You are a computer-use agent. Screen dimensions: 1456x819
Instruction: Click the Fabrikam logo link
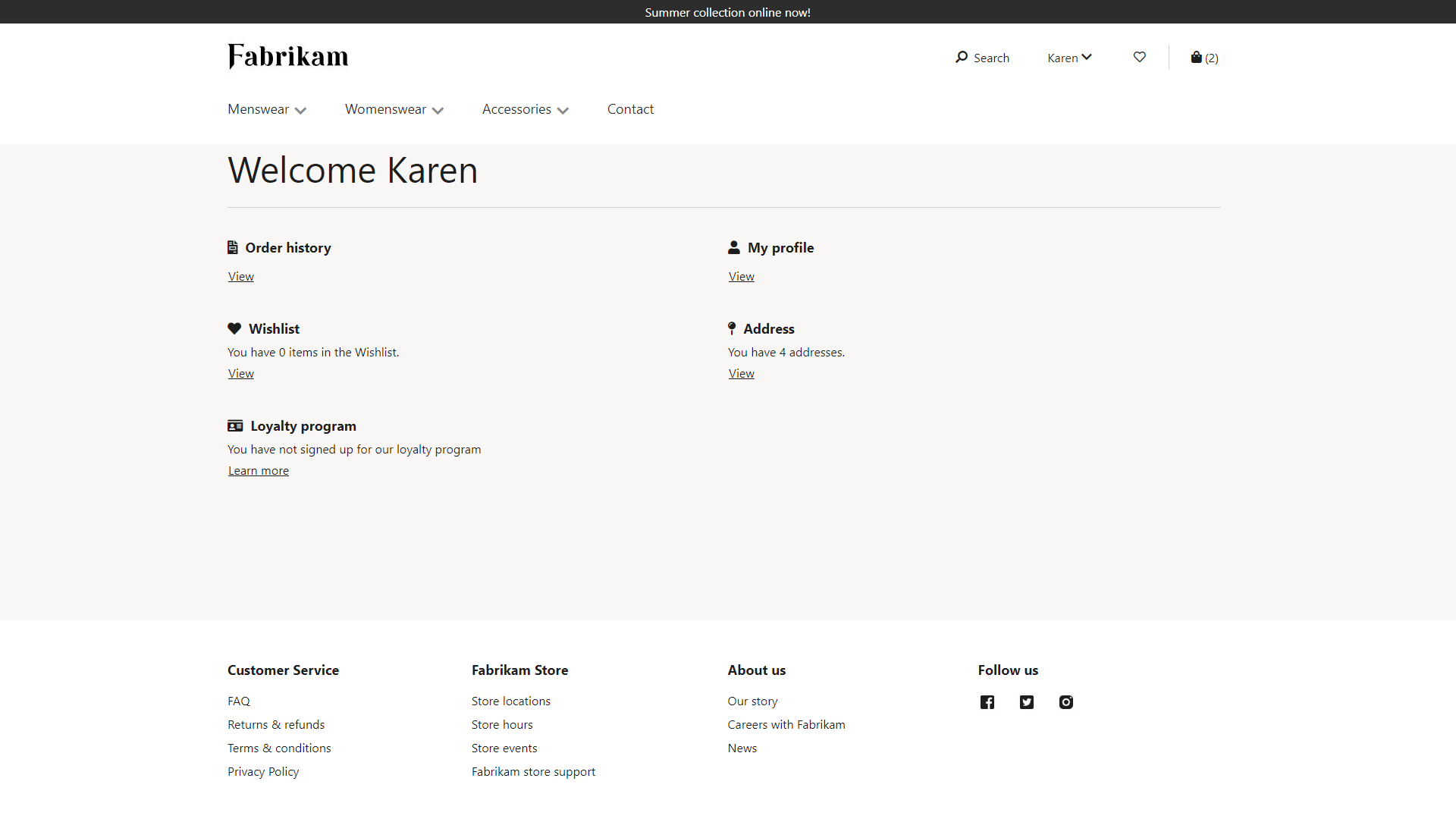click(288, 55)
